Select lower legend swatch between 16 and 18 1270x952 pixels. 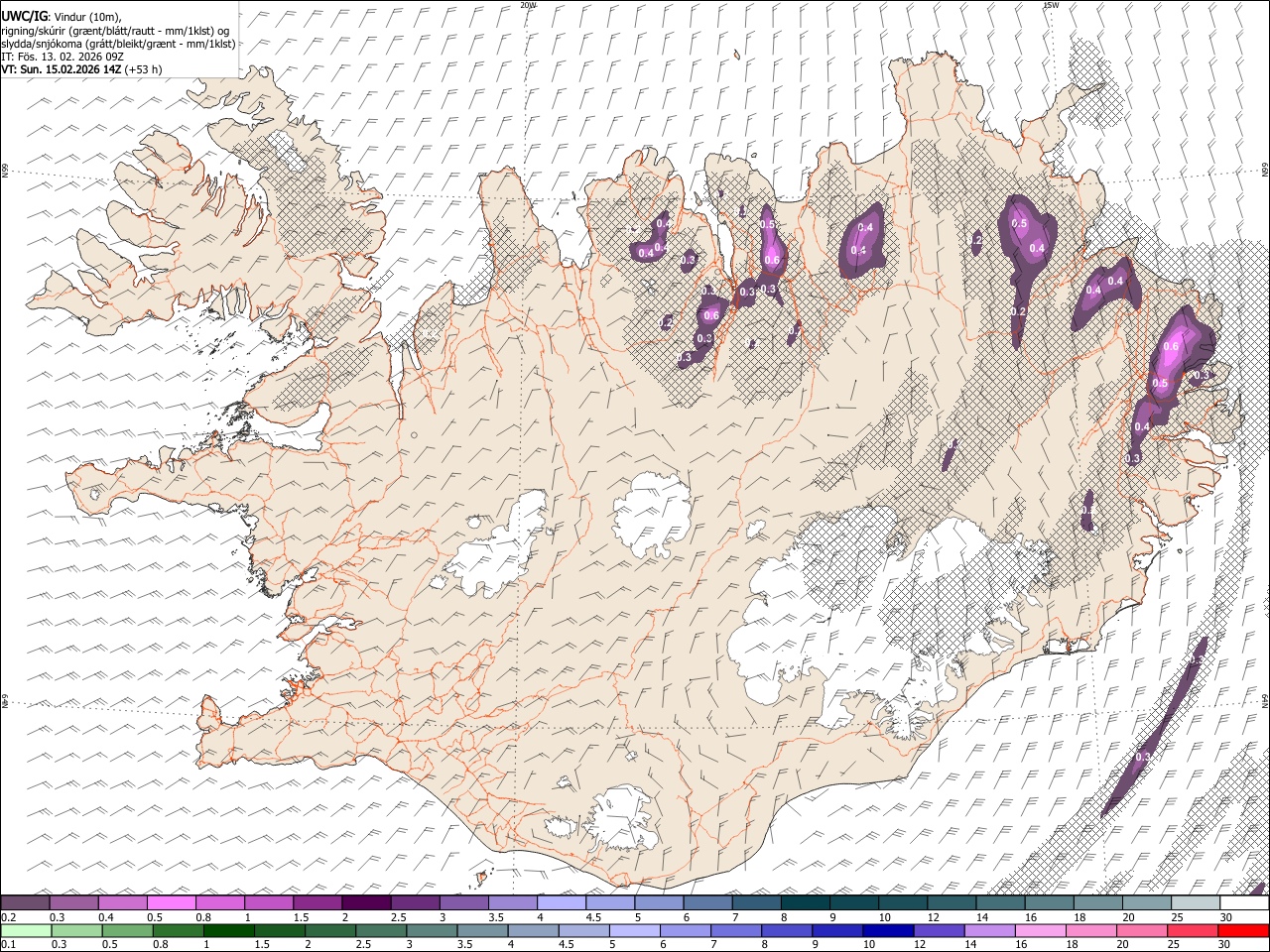tap(1042, 930)
